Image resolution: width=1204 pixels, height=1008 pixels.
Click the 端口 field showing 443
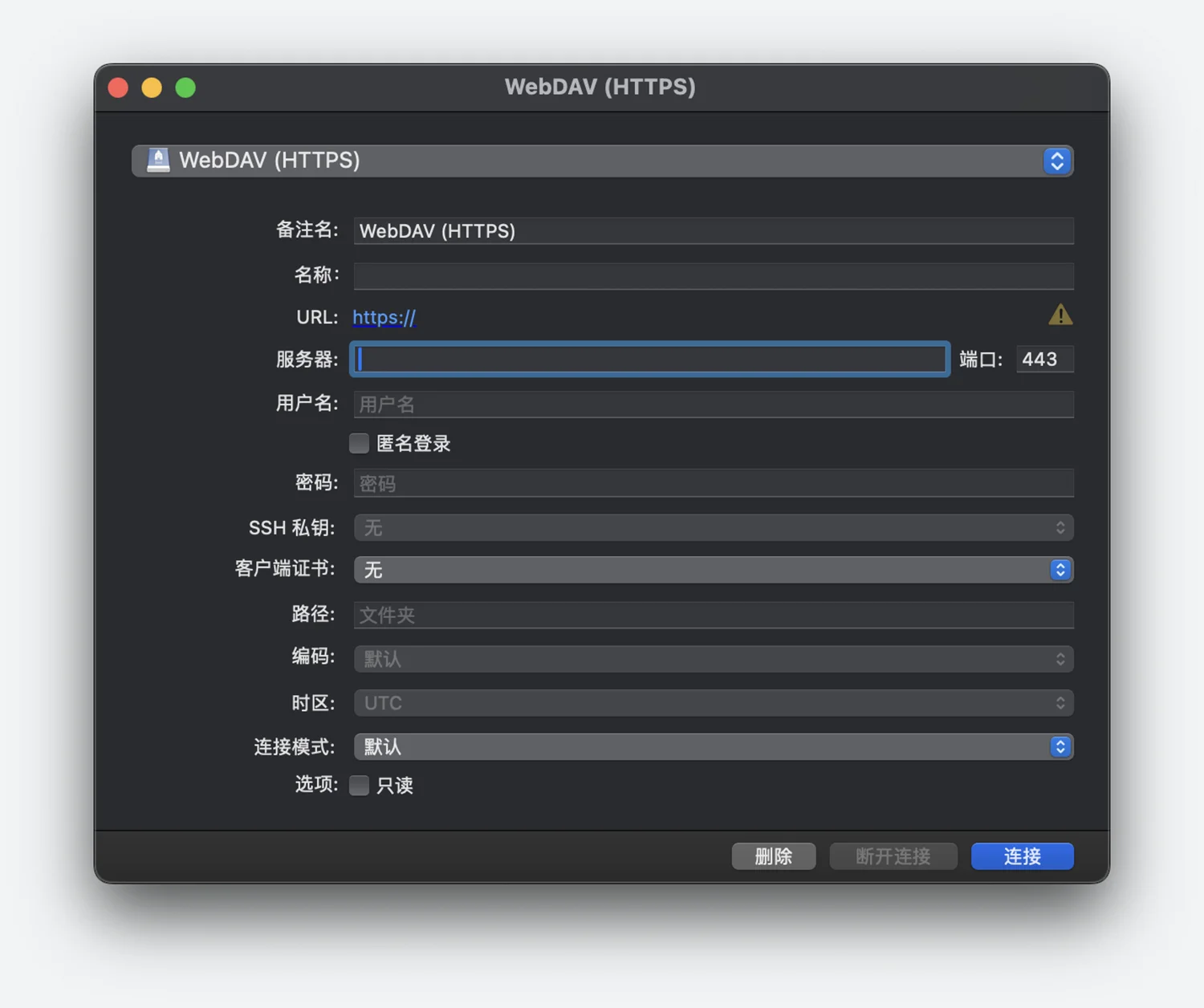coord(1044,359)
